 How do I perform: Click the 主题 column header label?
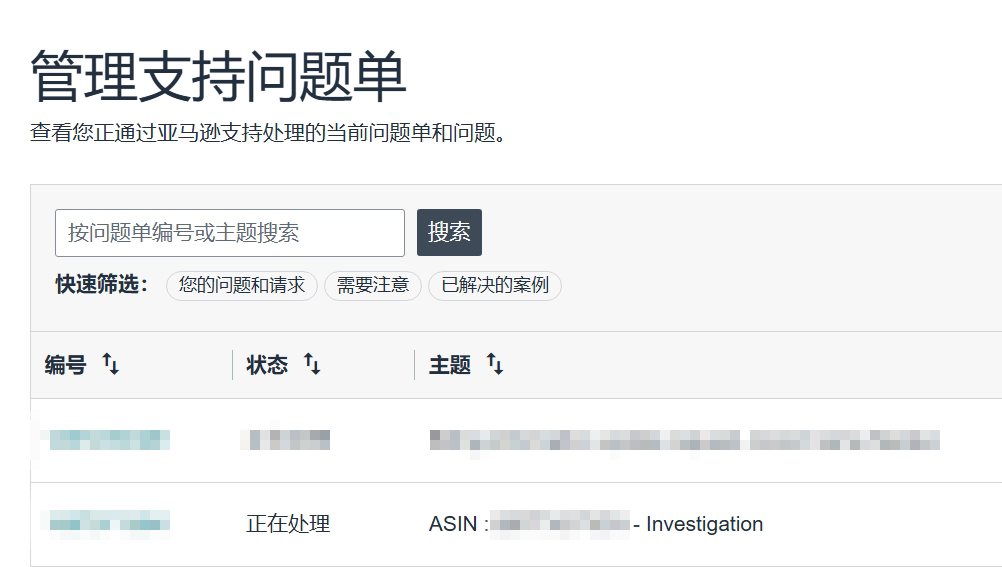tap(450, 366)
